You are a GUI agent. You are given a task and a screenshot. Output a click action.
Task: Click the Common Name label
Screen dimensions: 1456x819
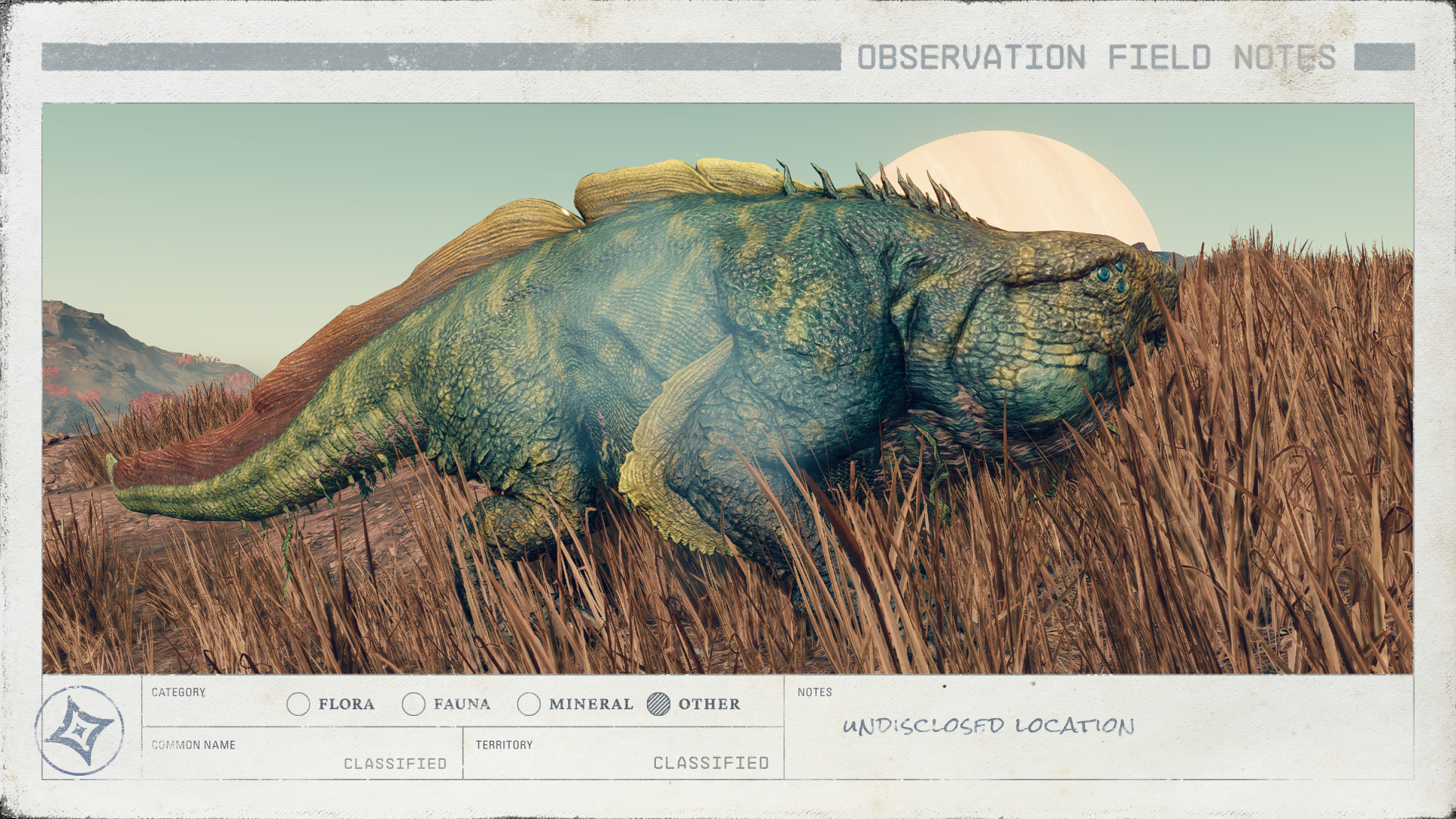click(x=193, y=745)
